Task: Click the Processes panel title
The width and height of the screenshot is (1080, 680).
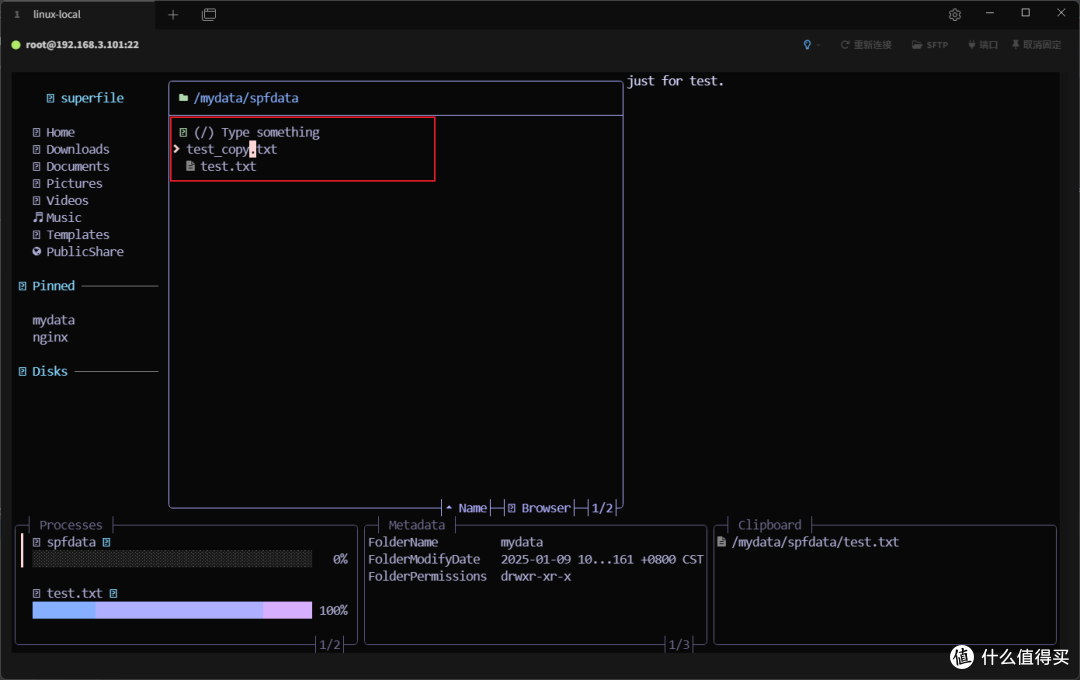Action: pyautogui.click(x=70, y=525)
